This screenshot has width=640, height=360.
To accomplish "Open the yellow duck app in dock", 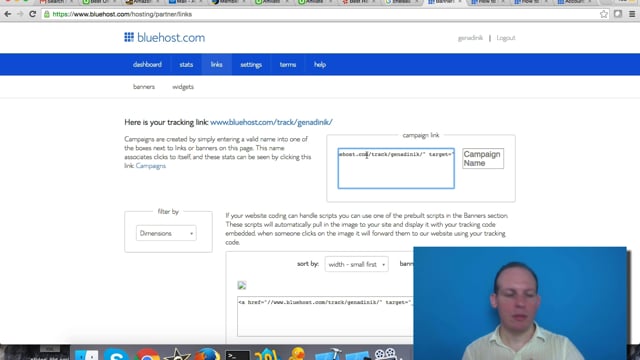I will point(297,354).
